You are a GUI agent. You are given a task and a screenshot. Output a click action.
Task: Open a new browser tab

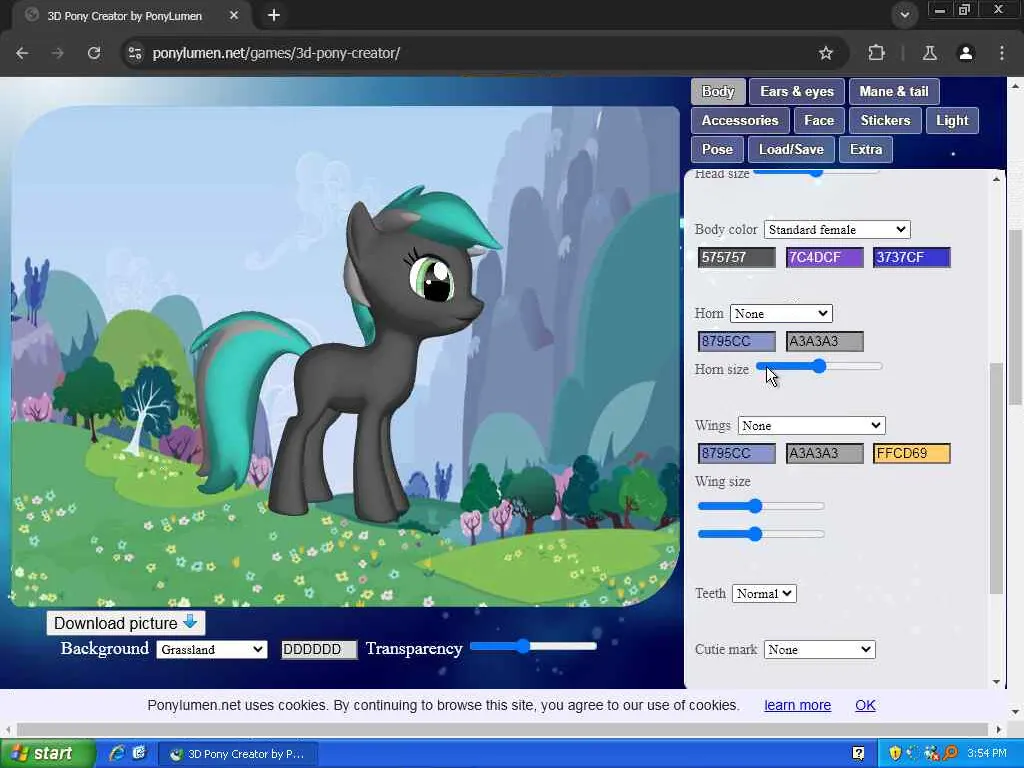coord(274,15)
